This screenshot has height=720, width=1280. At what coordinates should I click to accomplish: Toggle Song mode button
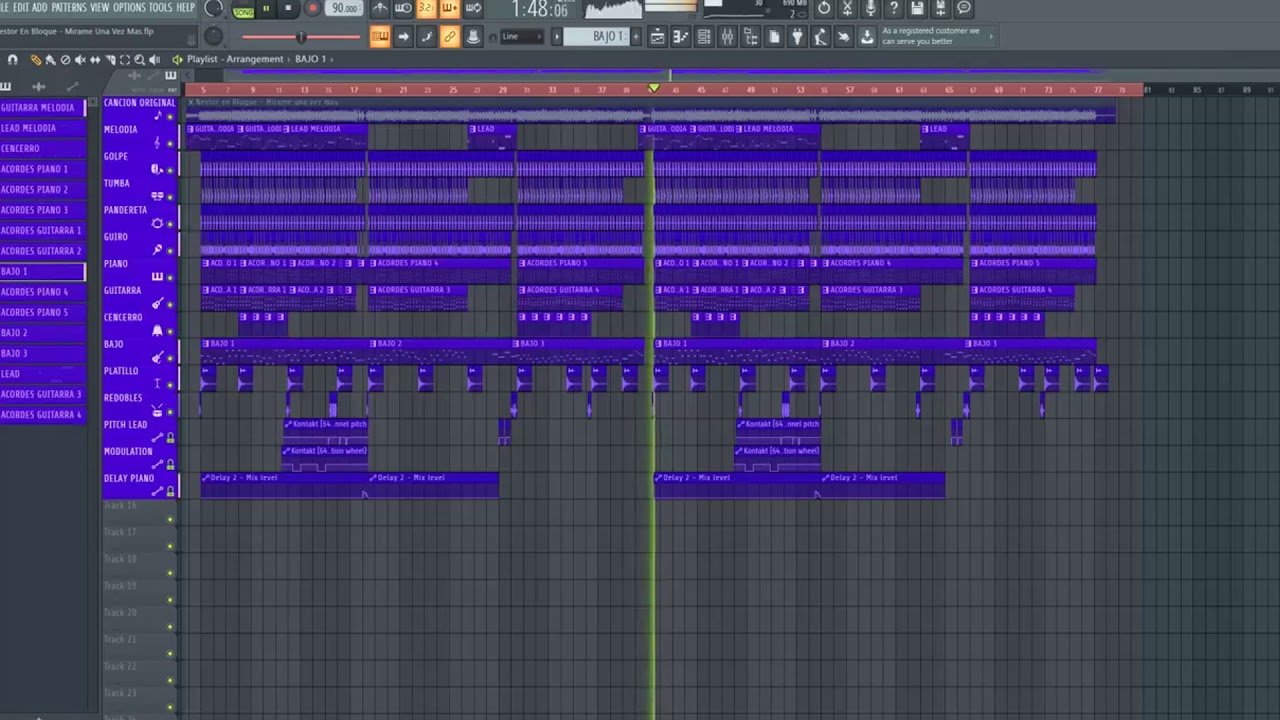[x=243, y=10]
